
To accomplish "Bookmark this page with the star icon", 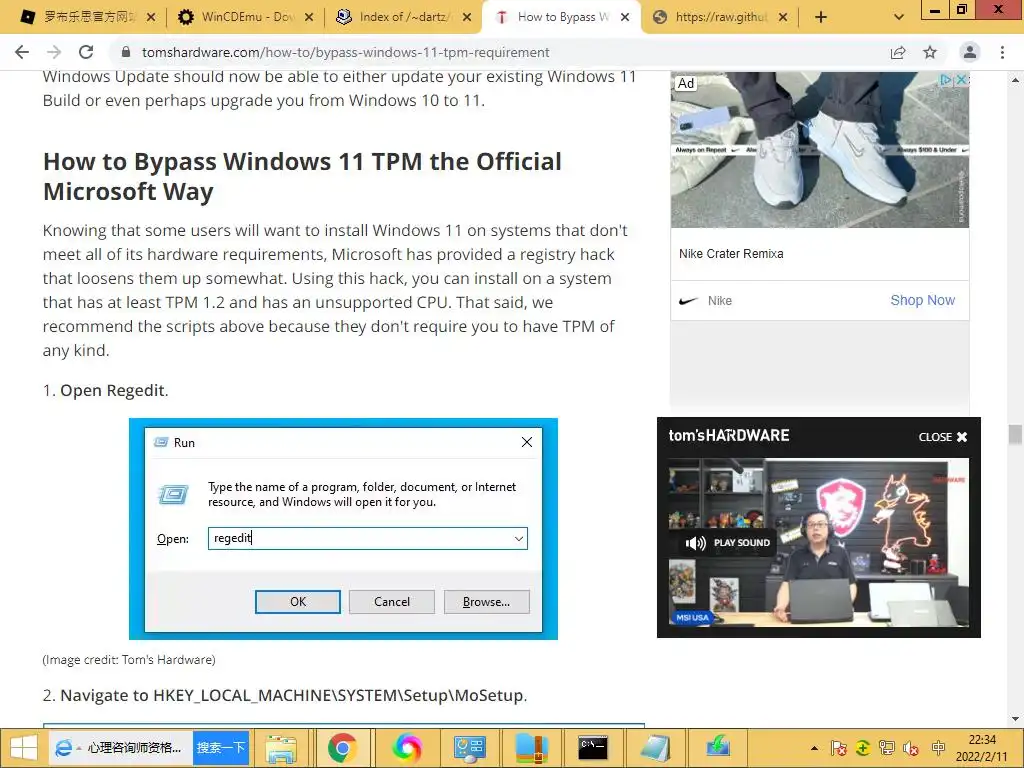I will click(930, 52).
